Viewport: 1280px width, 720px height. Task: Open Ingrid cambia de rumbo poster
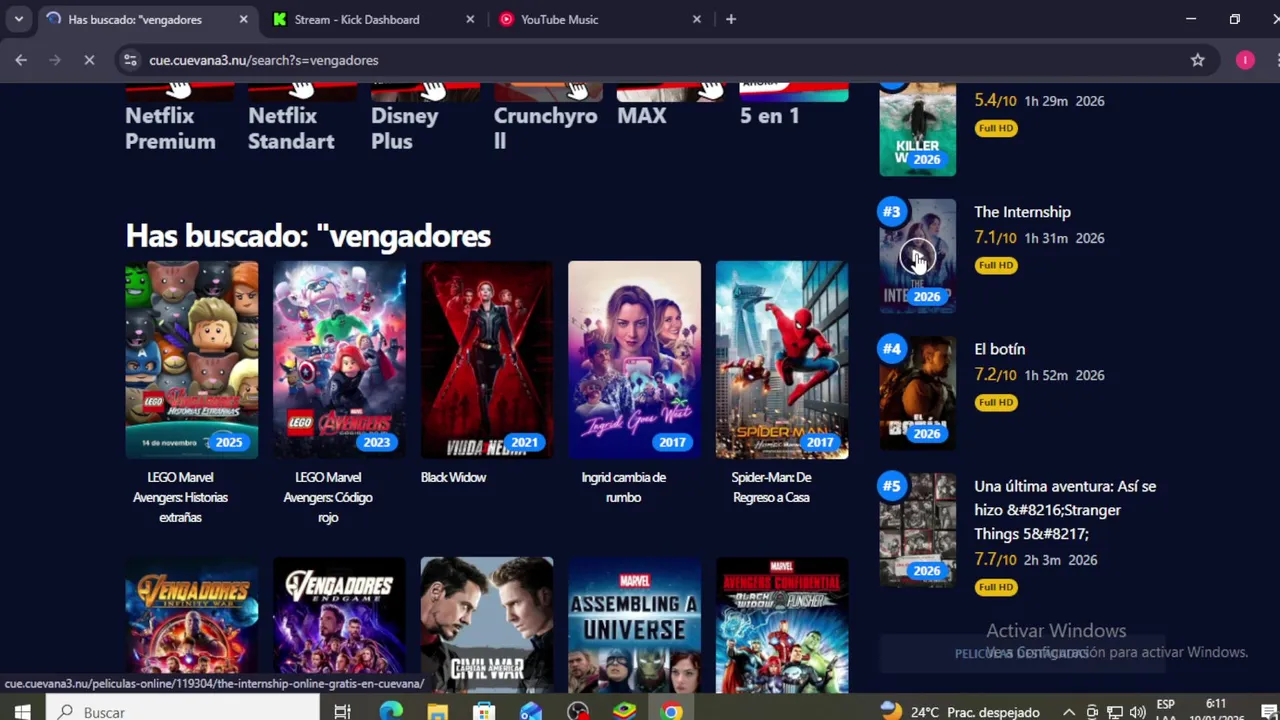coord(634,360)
